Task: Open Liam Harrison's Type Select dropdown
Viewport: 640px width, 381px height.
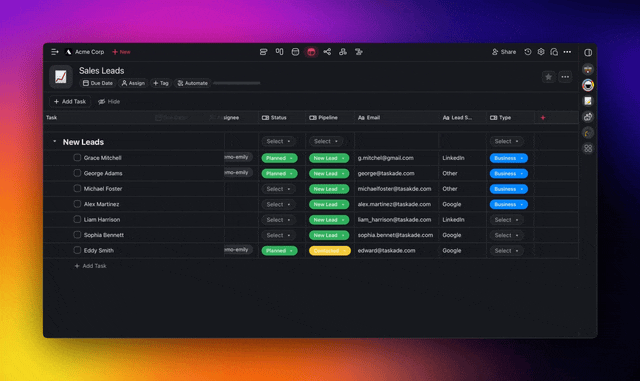Action: pyautogui.click(x=506, y=220)
